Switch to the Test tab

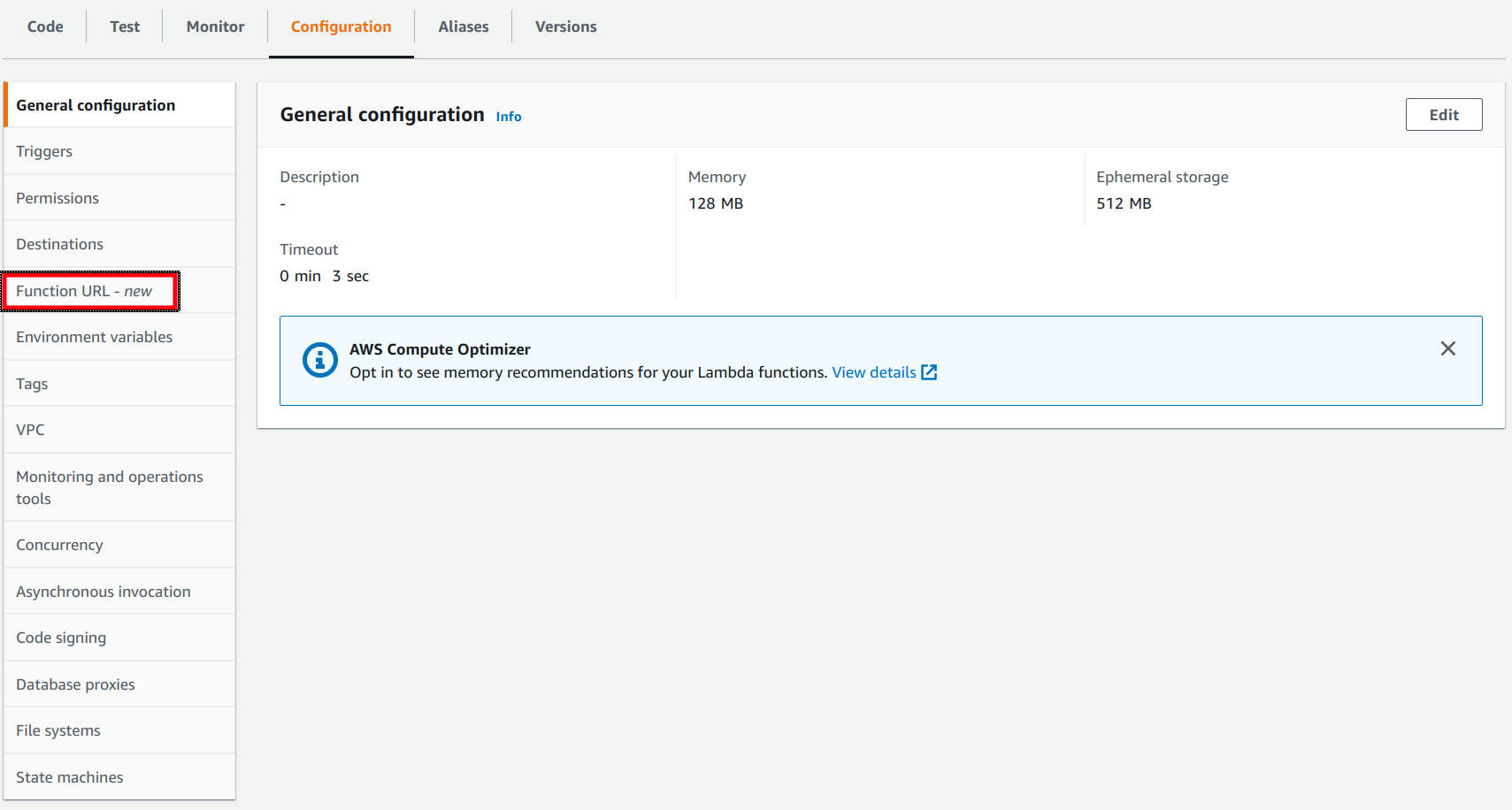pos(124,27)
